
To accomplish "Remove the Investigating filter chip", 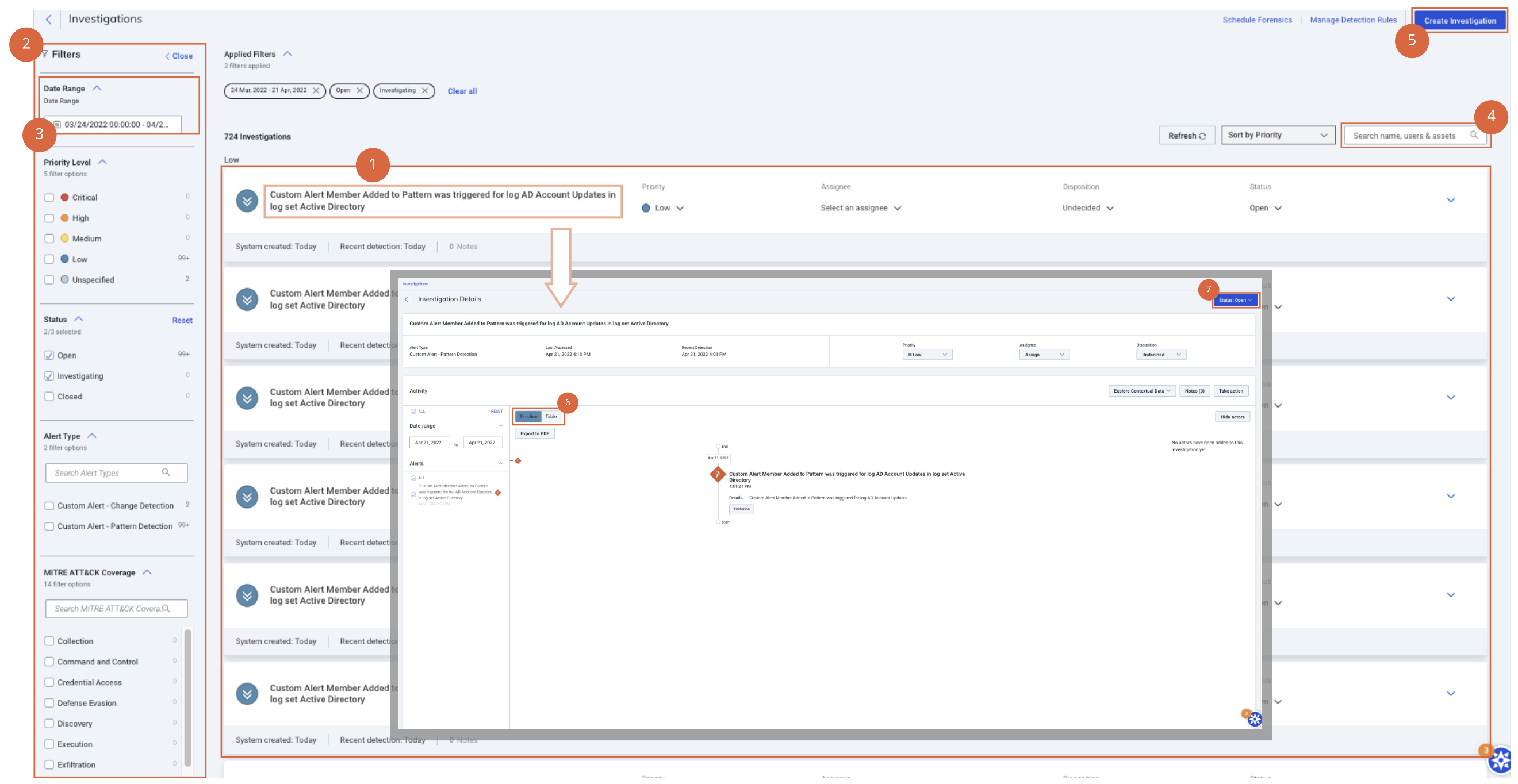I will pyautogui.click(x=425, y=91).
